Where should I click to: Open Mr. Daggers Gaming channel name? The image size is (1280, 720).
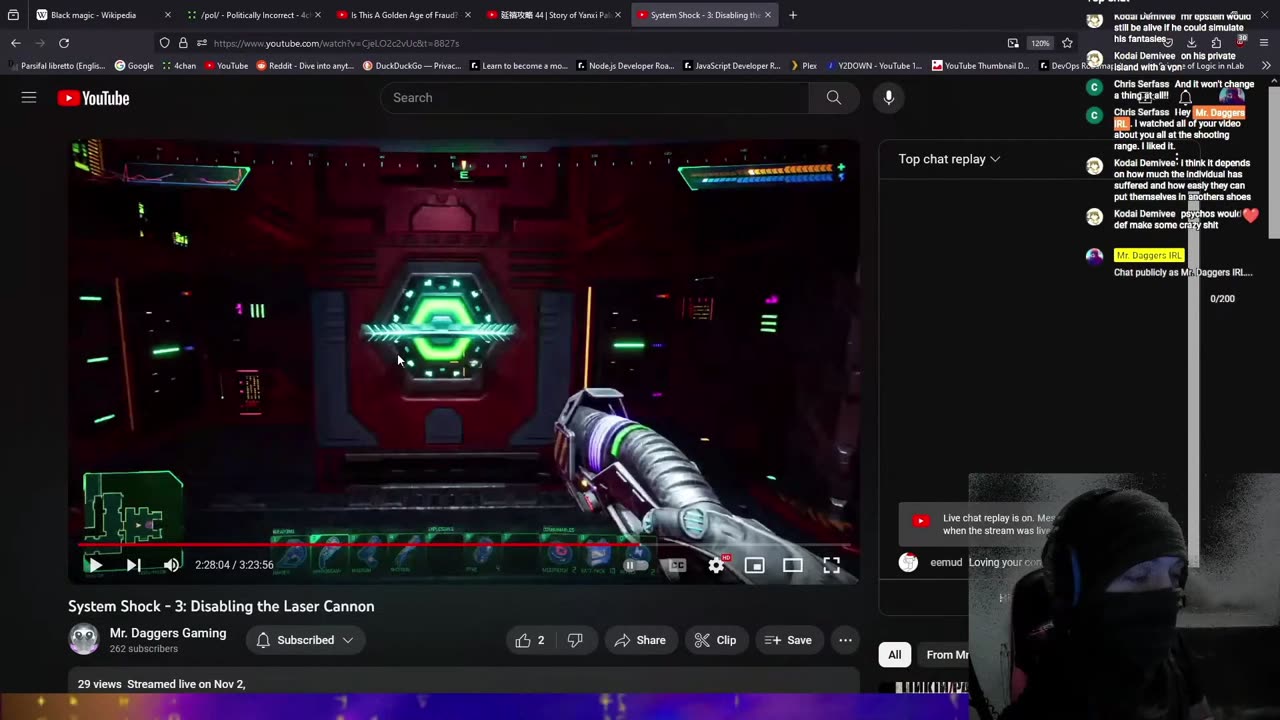coord(168,633)
